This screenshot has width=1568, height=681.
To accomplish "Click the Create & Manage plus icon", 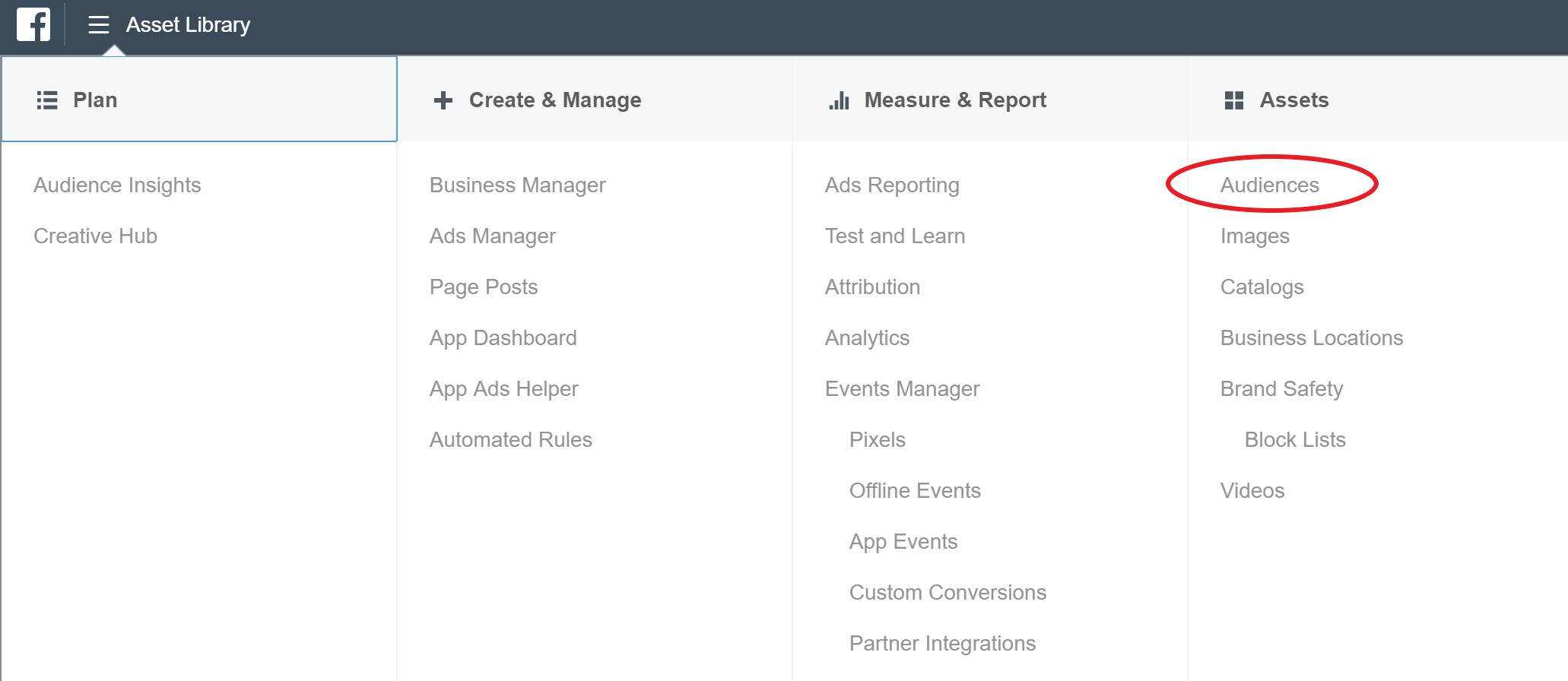I will pyautogui.click(x=443, y=100).
